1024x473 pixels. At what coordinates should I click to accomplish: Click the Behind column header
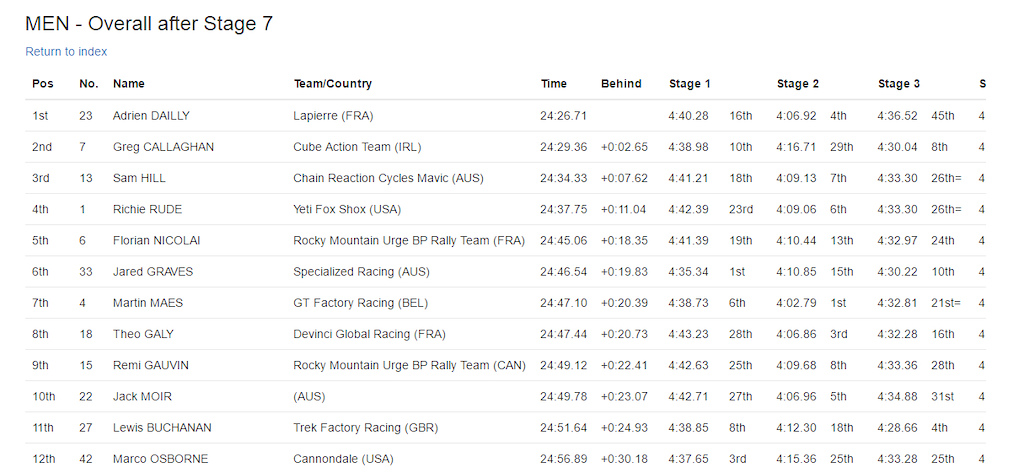[x=621, y=84]
